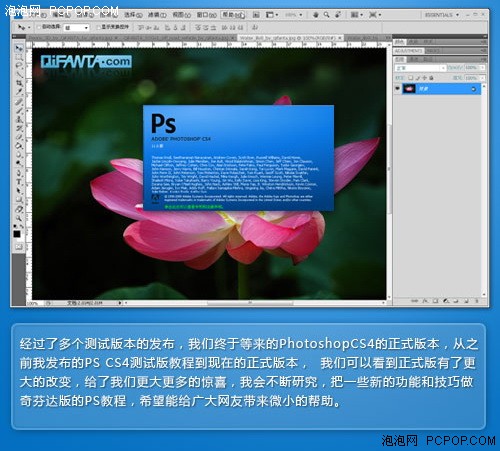This screenshot has width=500, height=451.
Task: Open the ESSENTIALS workspace switcher
Action: click(x=442, y=15)
